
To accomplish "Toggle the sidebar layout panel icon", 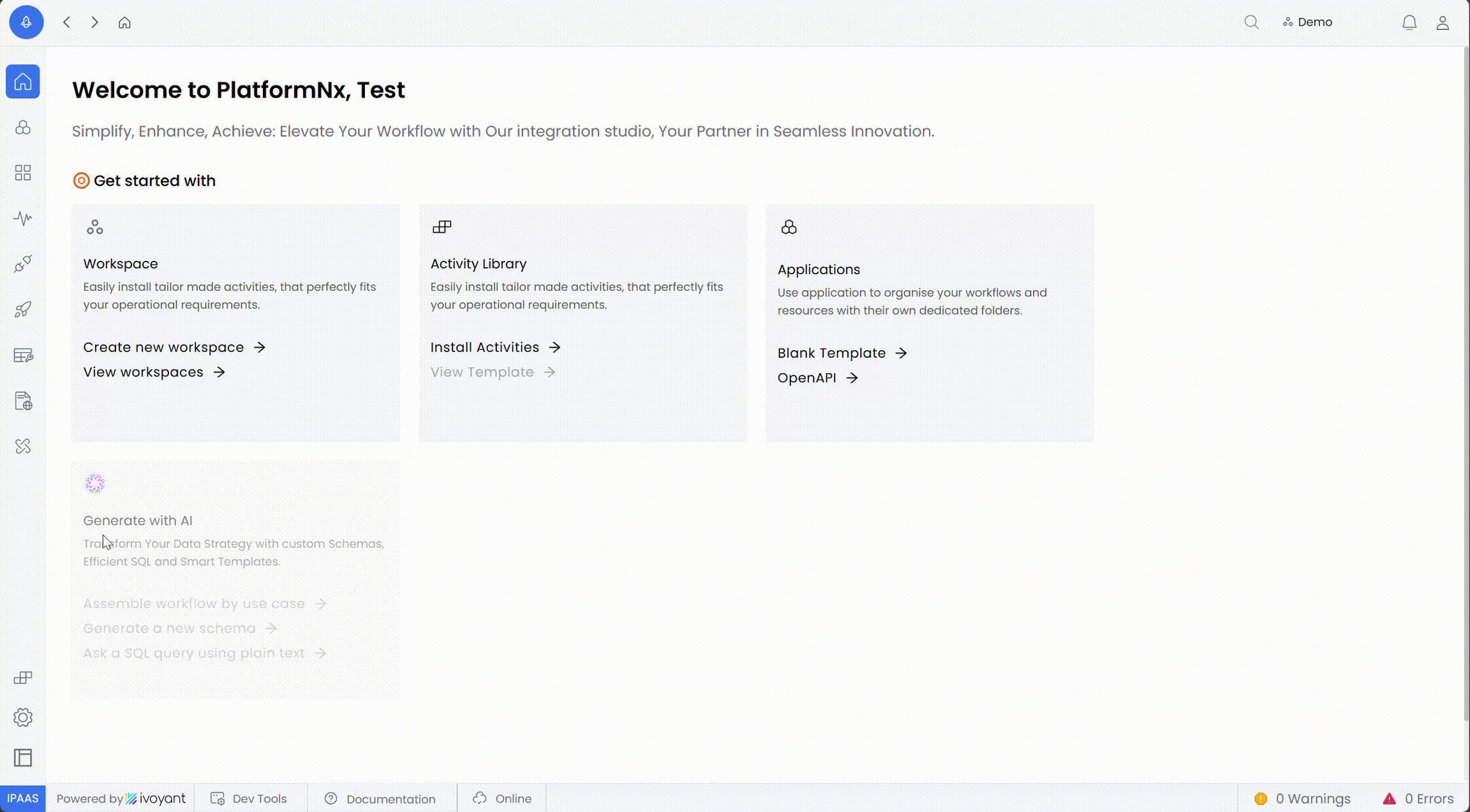I will point(23,758).
